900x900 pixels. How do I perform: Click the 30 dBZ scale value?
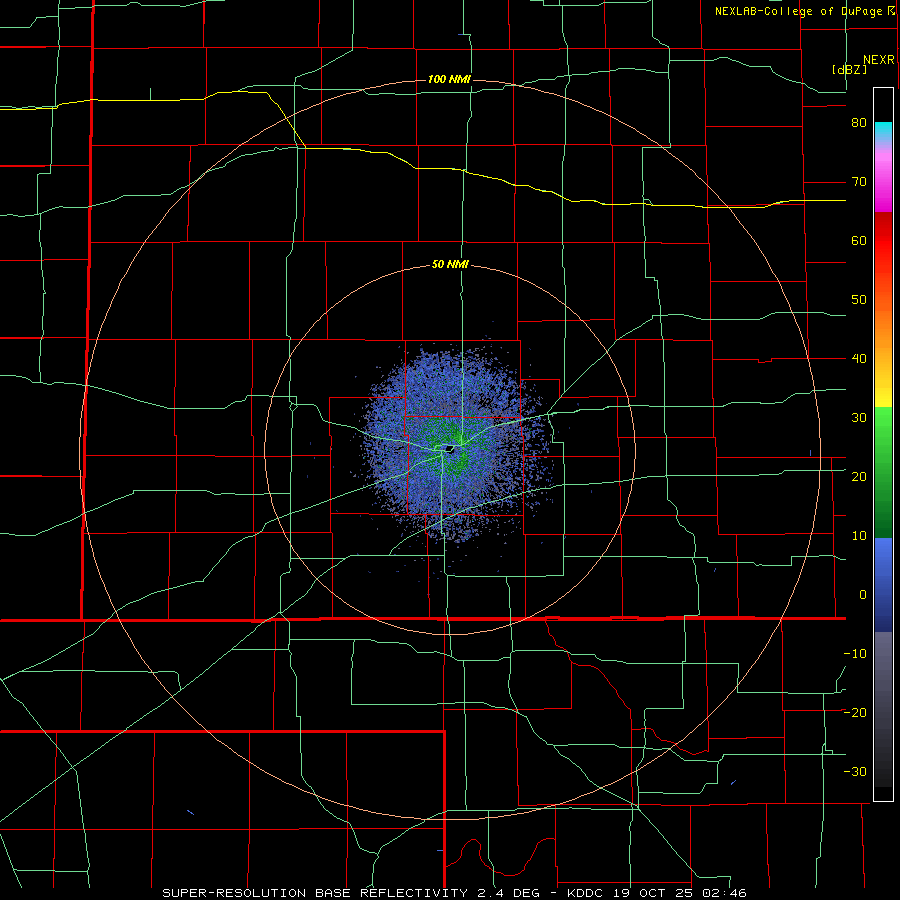[x=859, y=418]
